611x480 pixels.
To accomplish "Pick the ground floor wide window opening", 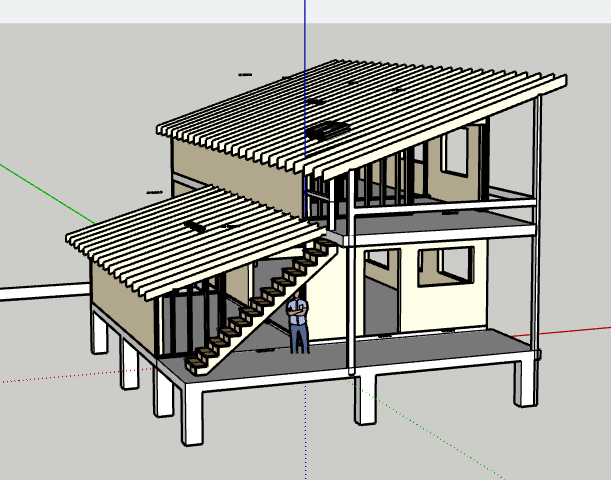I will click(x=446, y=267).
